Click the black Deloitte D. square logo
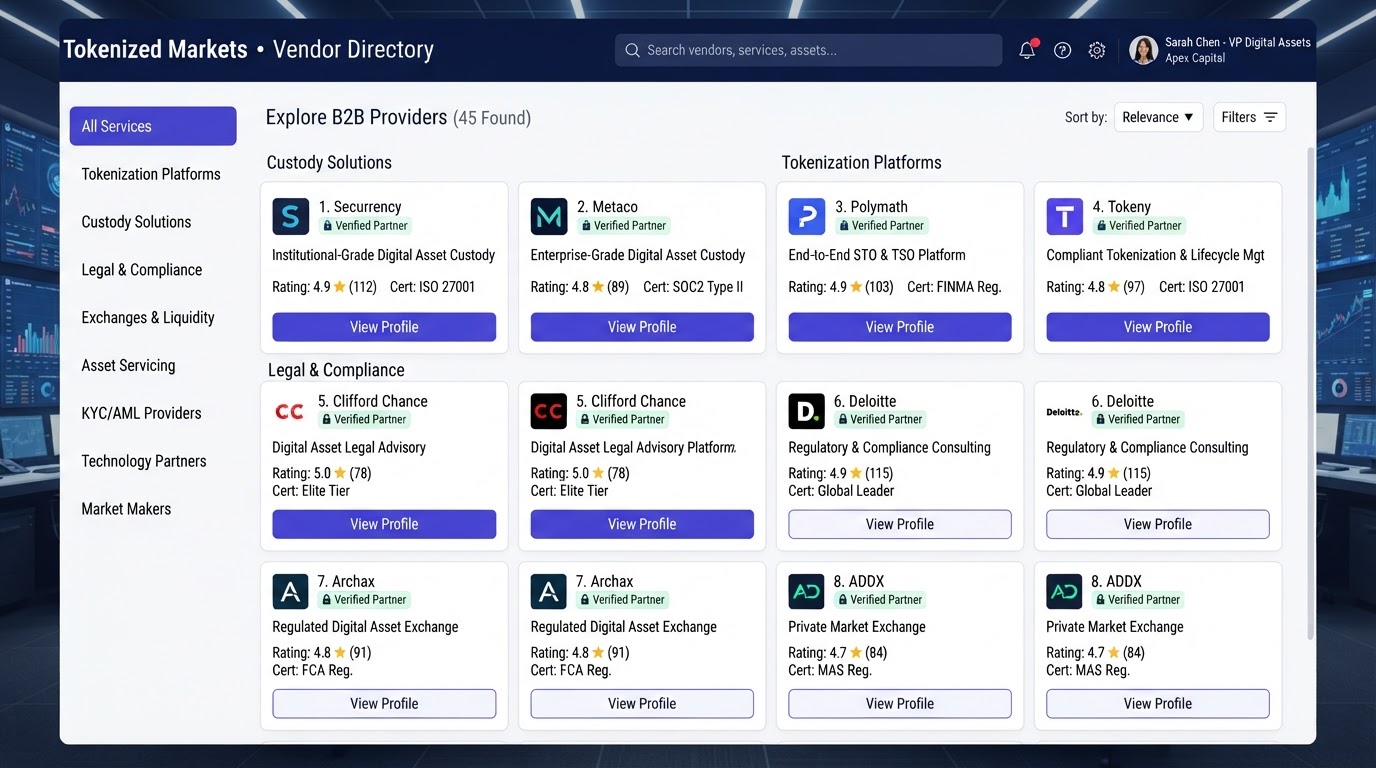The image size is (1376, 768). coord(807,411)
